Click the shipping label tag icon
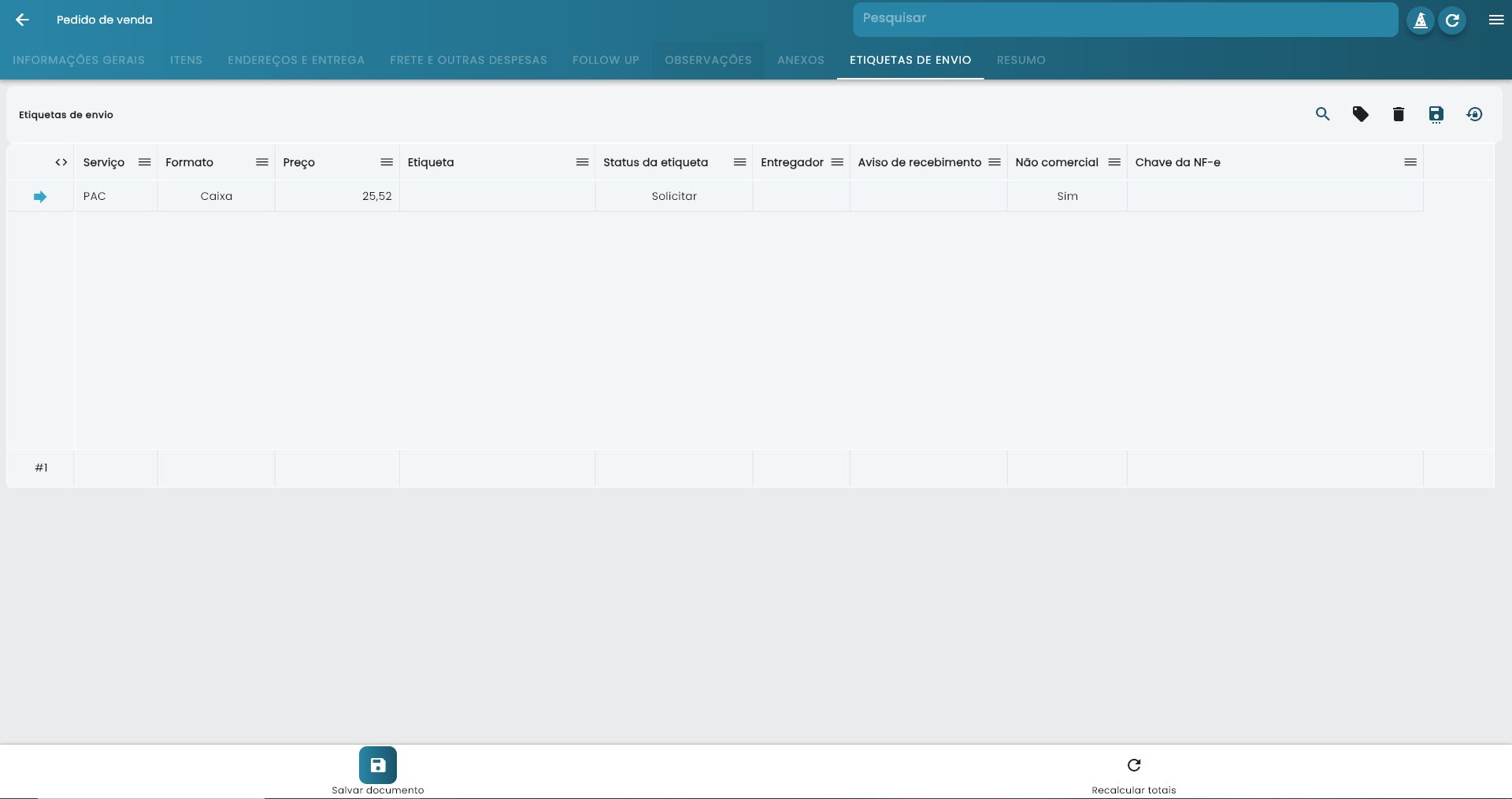Screen dimensions: 1512x799 click(x=1360, y=114)
